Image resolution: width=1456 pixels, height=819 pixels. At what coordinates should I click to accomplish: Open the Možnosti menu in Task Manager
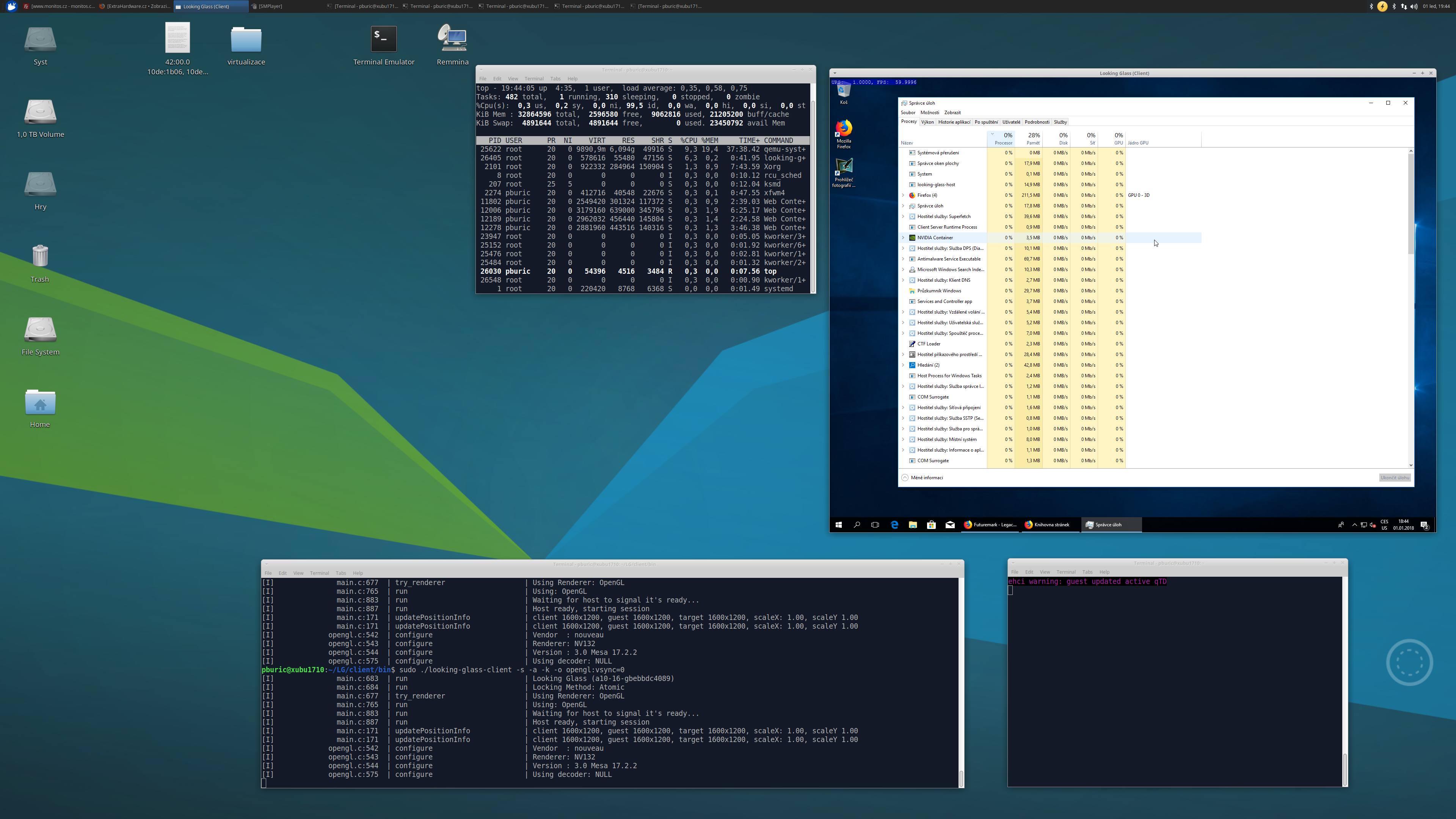[929, 113]
